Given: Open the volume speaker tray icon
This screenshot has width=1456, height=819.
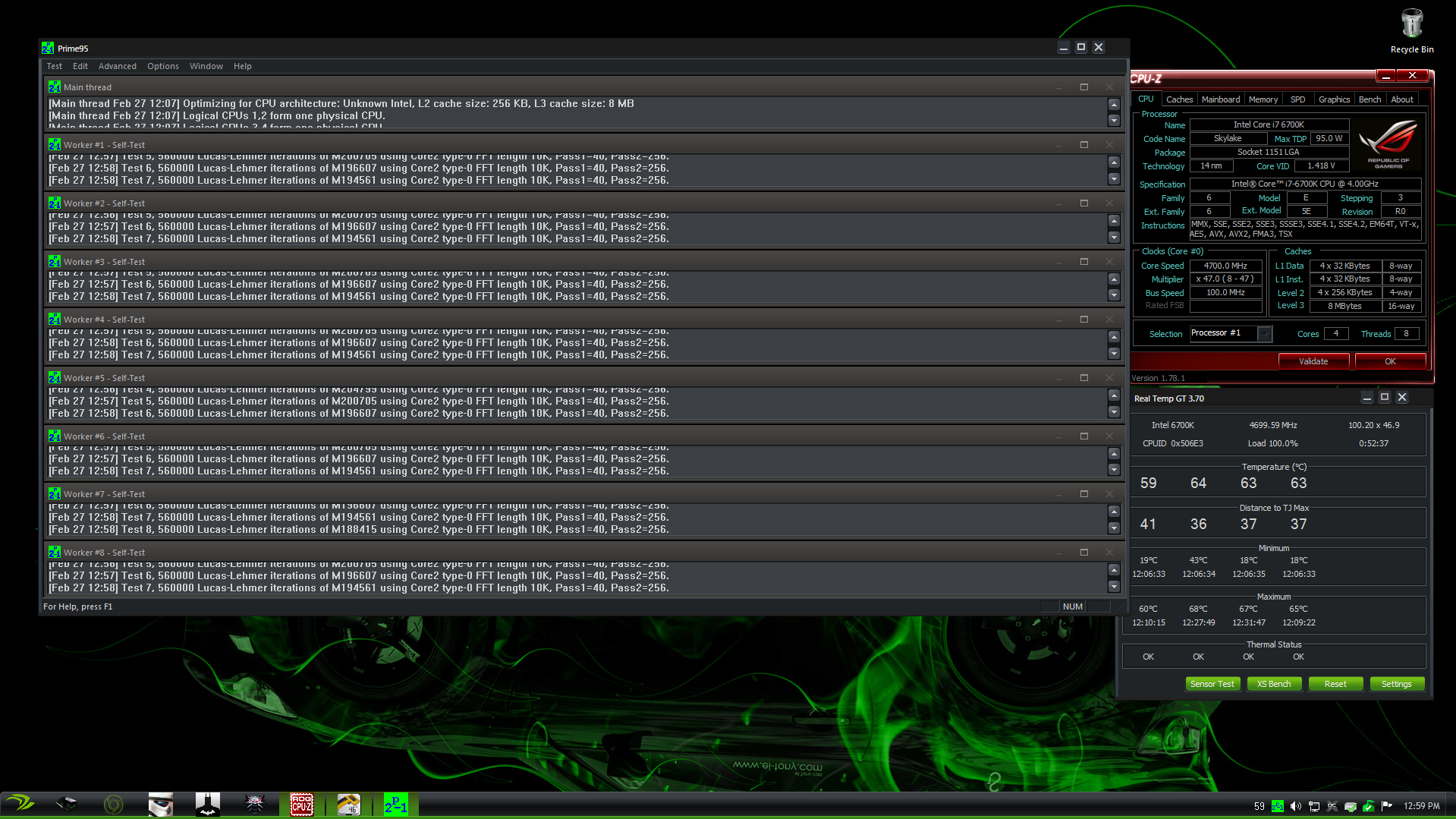Looking at the screenshot, I should (1296, 806).
